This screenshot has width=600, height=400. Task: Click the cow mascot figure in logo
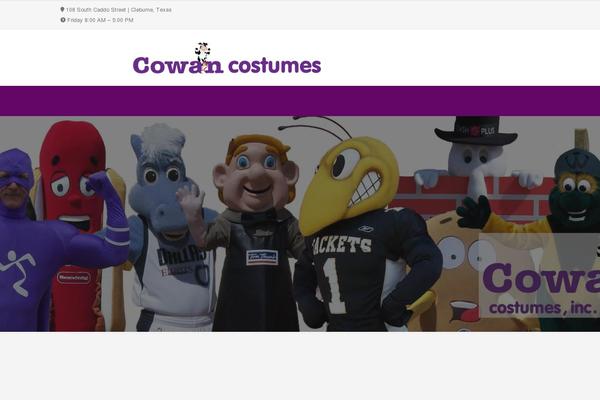202,56
